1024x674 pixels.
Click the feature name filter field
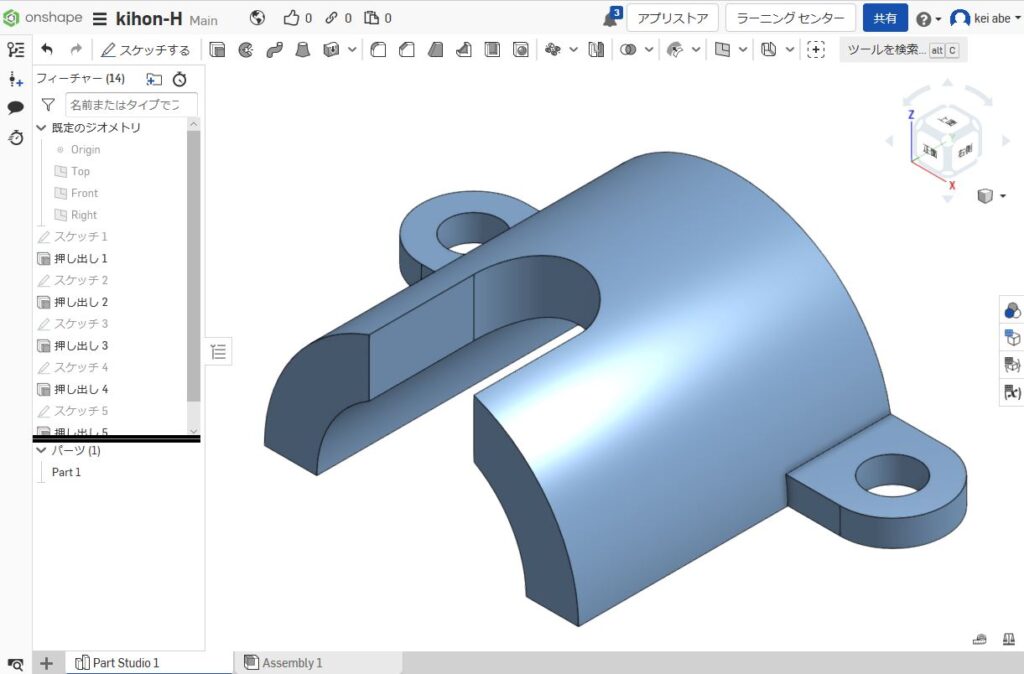[x=131, y=104]
